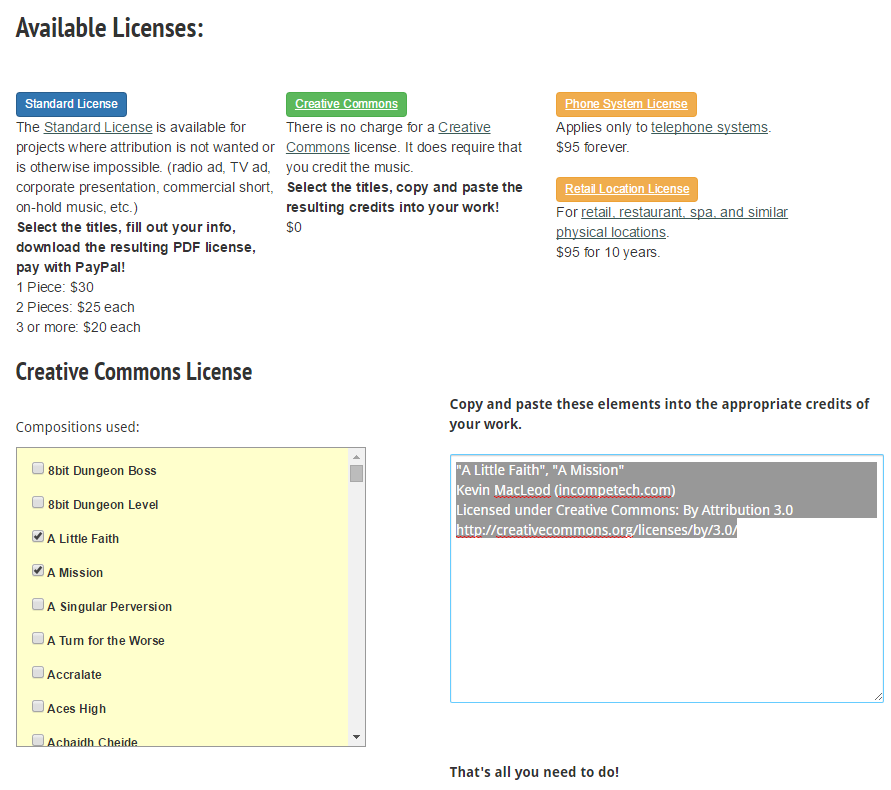Deselect the A Mission checkbox
This screenshot has height=790, width=891.
coord(38,571)
